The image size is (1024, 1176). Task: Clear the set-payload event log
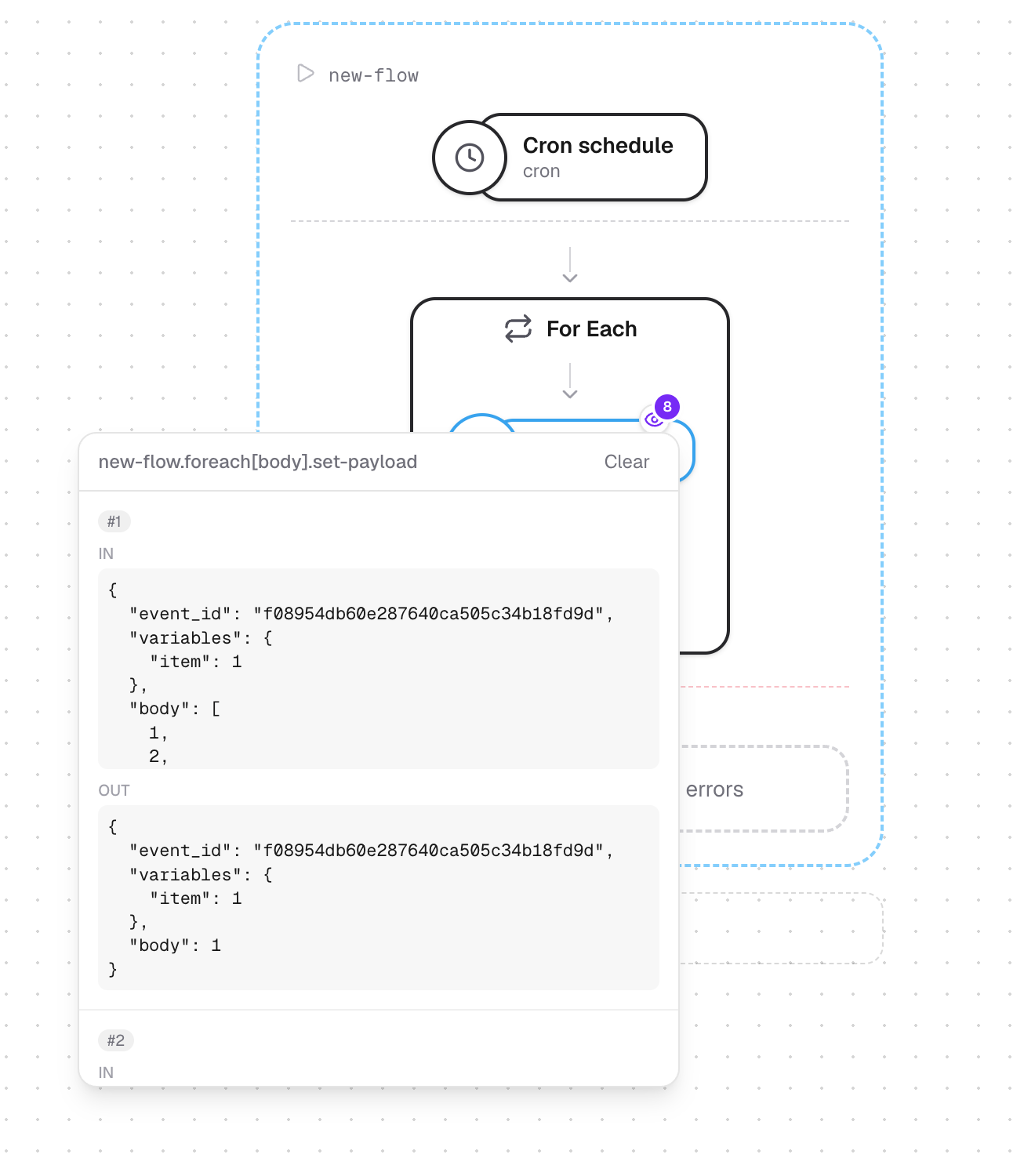(626, 462)
